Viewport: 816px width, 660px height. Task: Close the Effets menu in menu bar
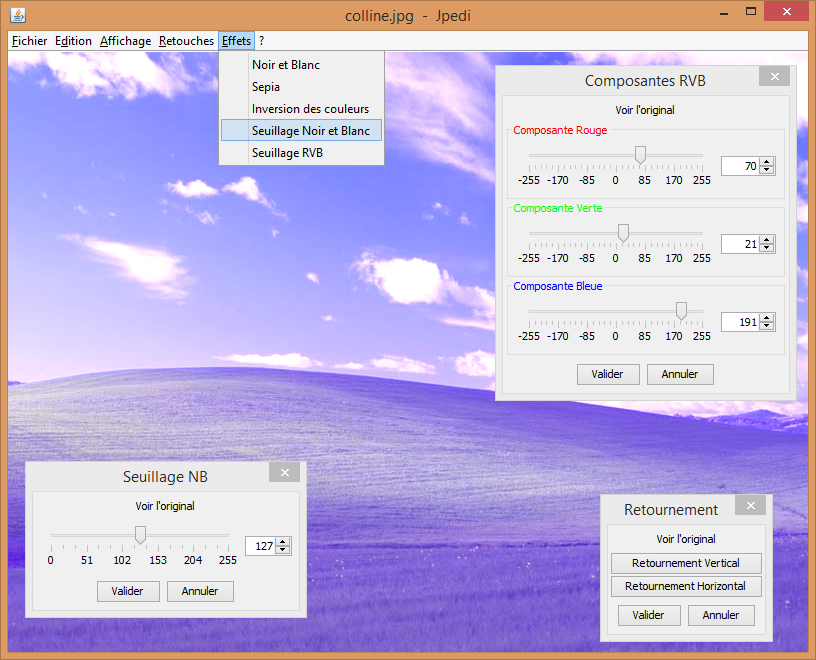tap(236, 41)
